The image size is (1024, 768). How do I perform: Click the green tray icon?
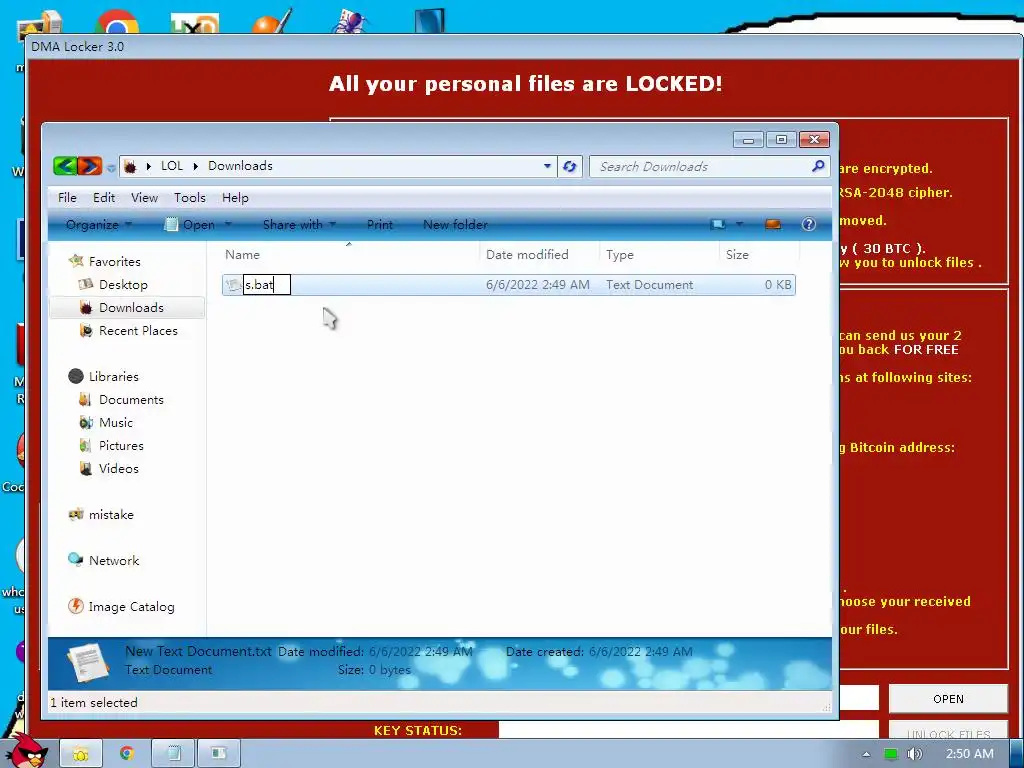(x=890, y=754)
